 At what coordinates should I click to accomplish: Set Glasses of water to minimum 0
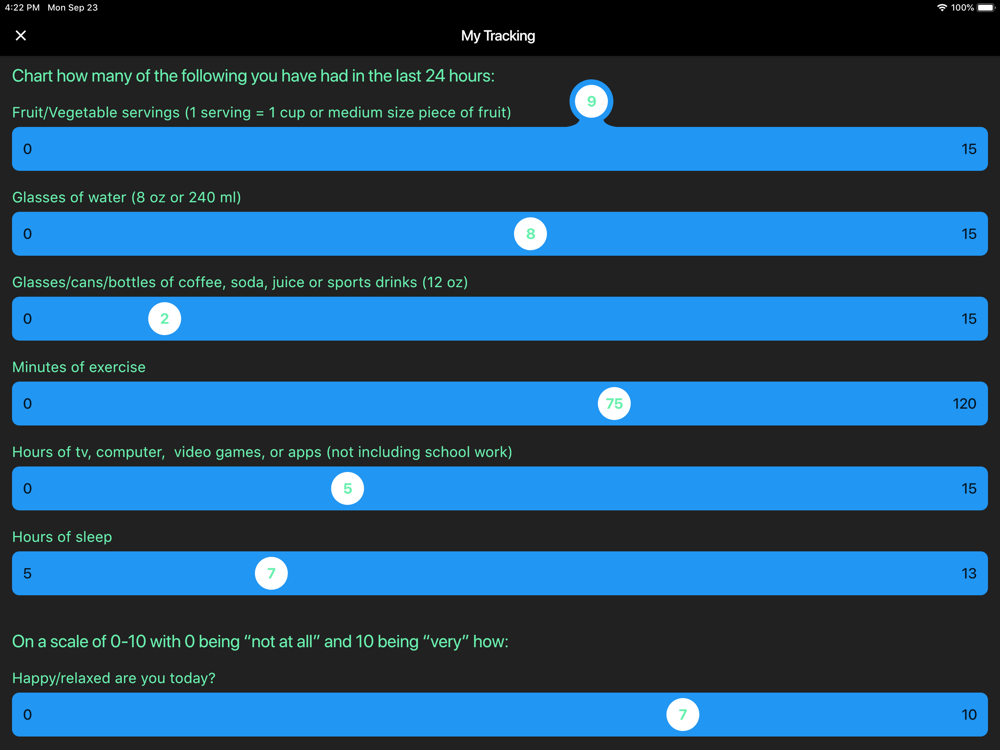click(27, 234)
